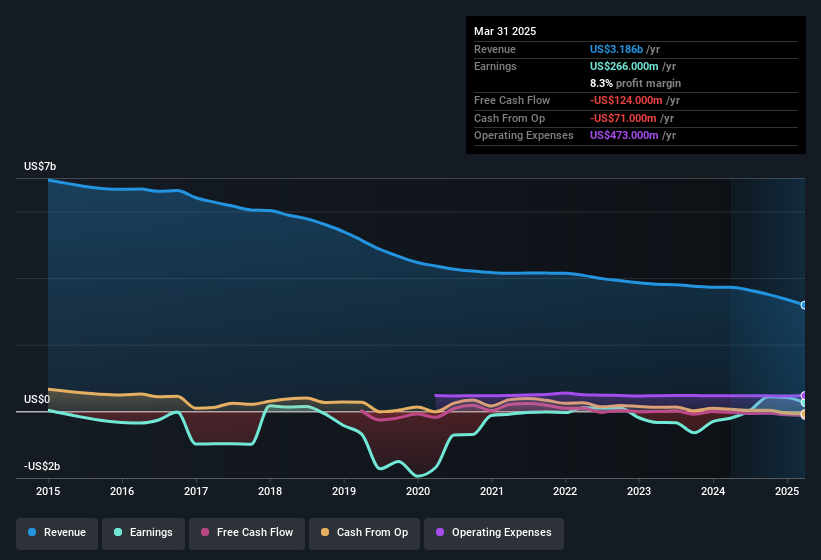Click the teal Earnings endpoint marker

[804, 402]
